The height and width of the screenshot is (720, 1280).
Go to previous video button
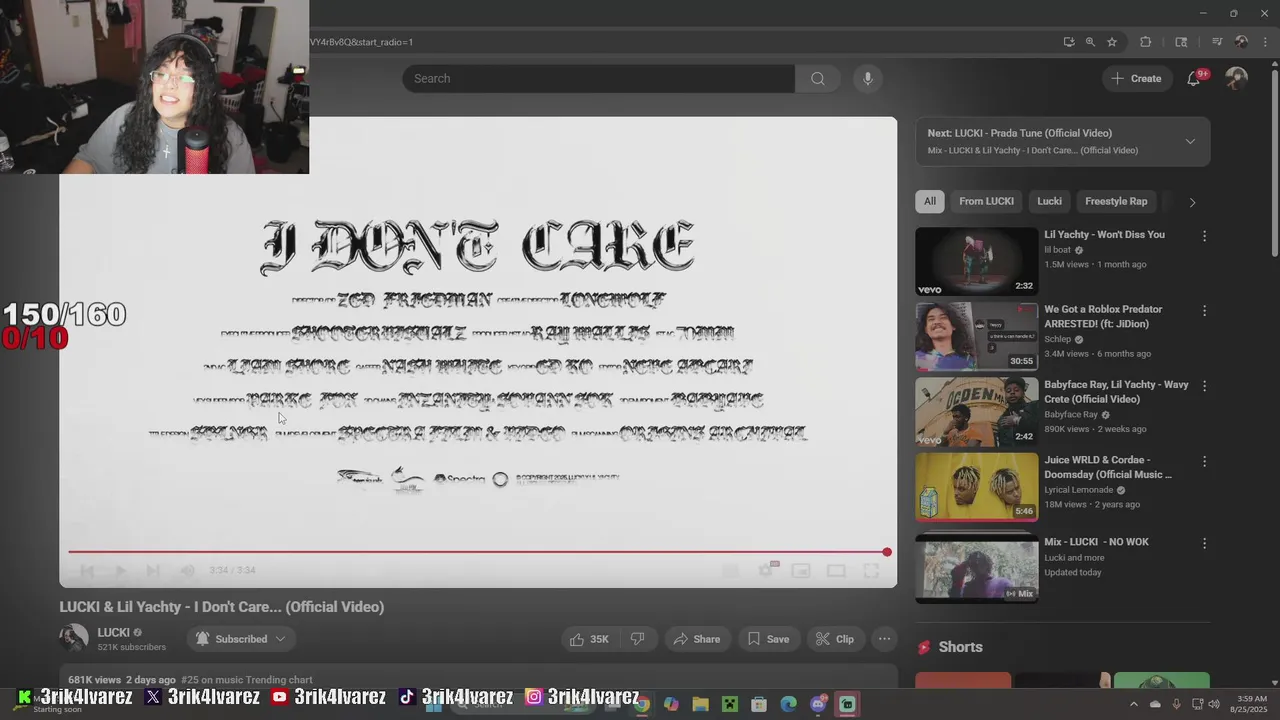tap(87, 570)
